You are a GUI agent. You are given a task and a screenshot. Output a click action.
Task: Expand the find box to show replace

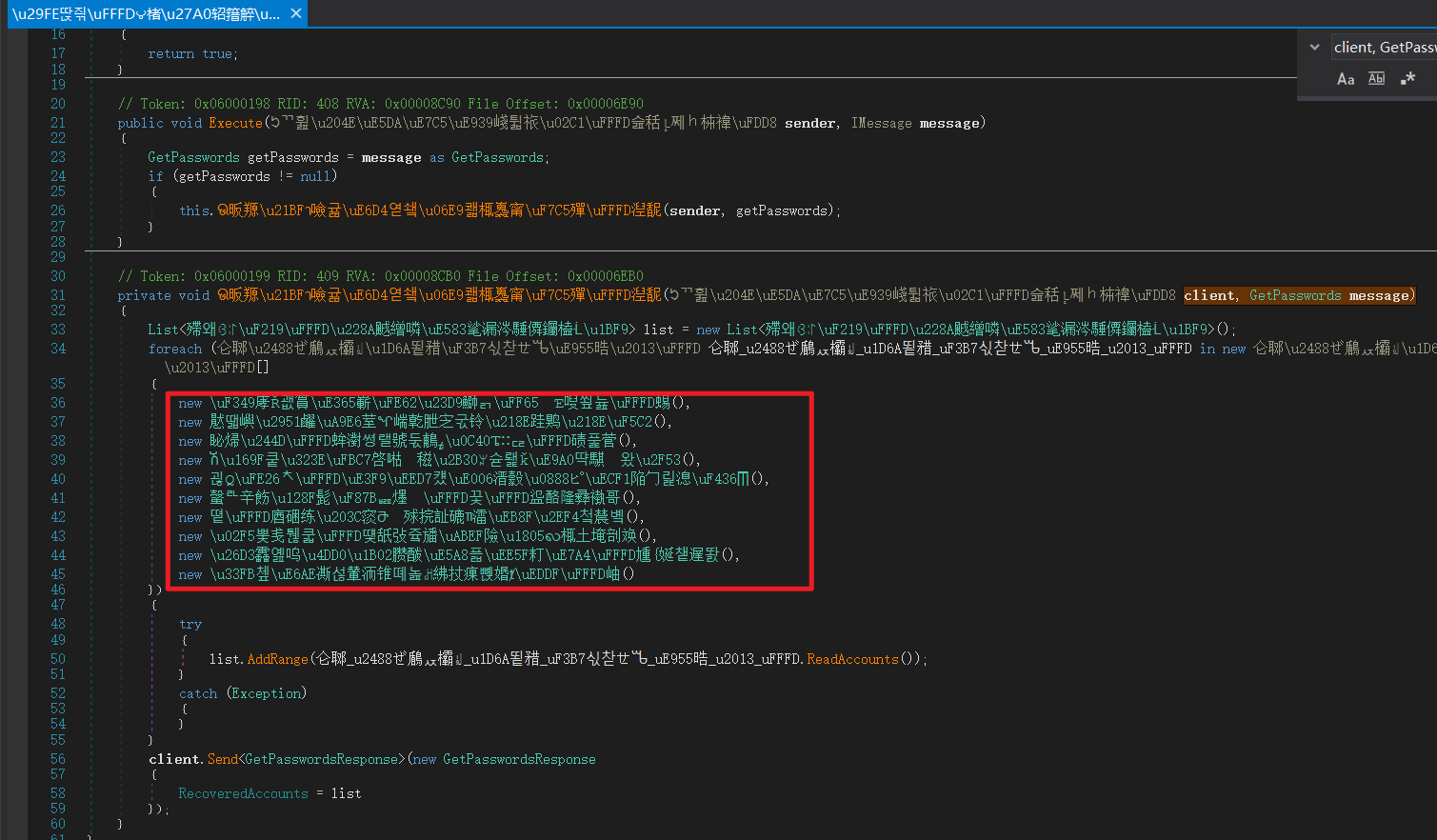(x=1314, y=47)
